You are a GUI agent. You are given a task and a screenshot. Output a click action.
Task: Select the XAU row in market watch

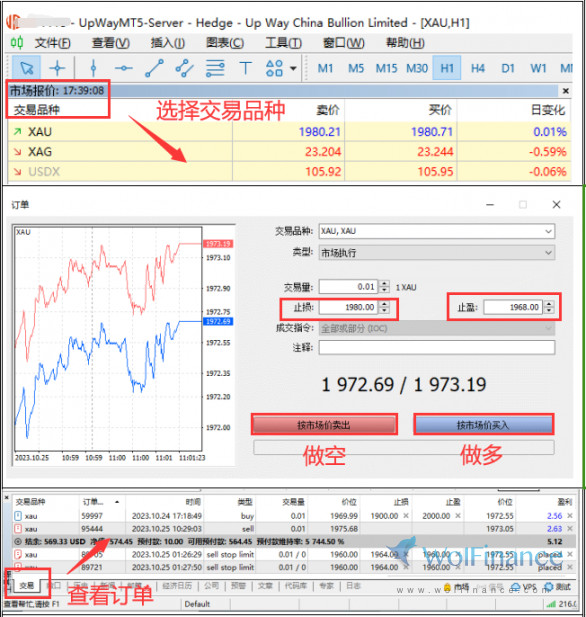coord(289,131)
